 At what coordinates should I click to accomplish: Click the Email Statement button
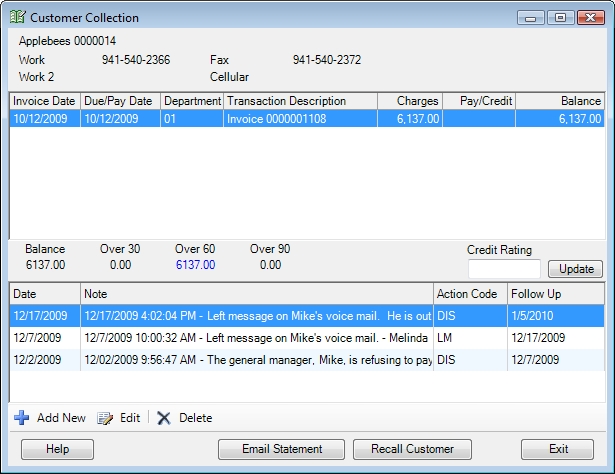click(281, 449)
